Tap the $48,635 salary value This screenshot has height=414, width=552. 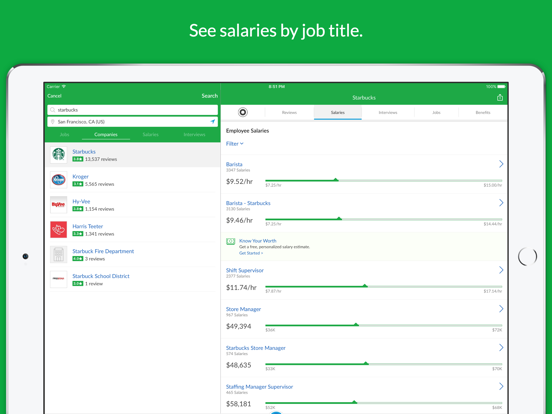239,365
